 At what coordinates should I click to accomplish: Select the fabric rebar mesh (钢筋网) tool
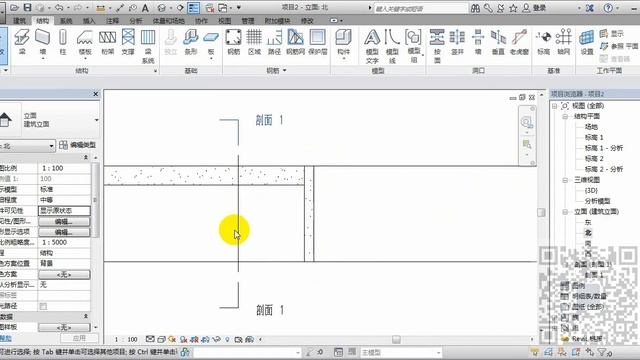coord(296,42)
